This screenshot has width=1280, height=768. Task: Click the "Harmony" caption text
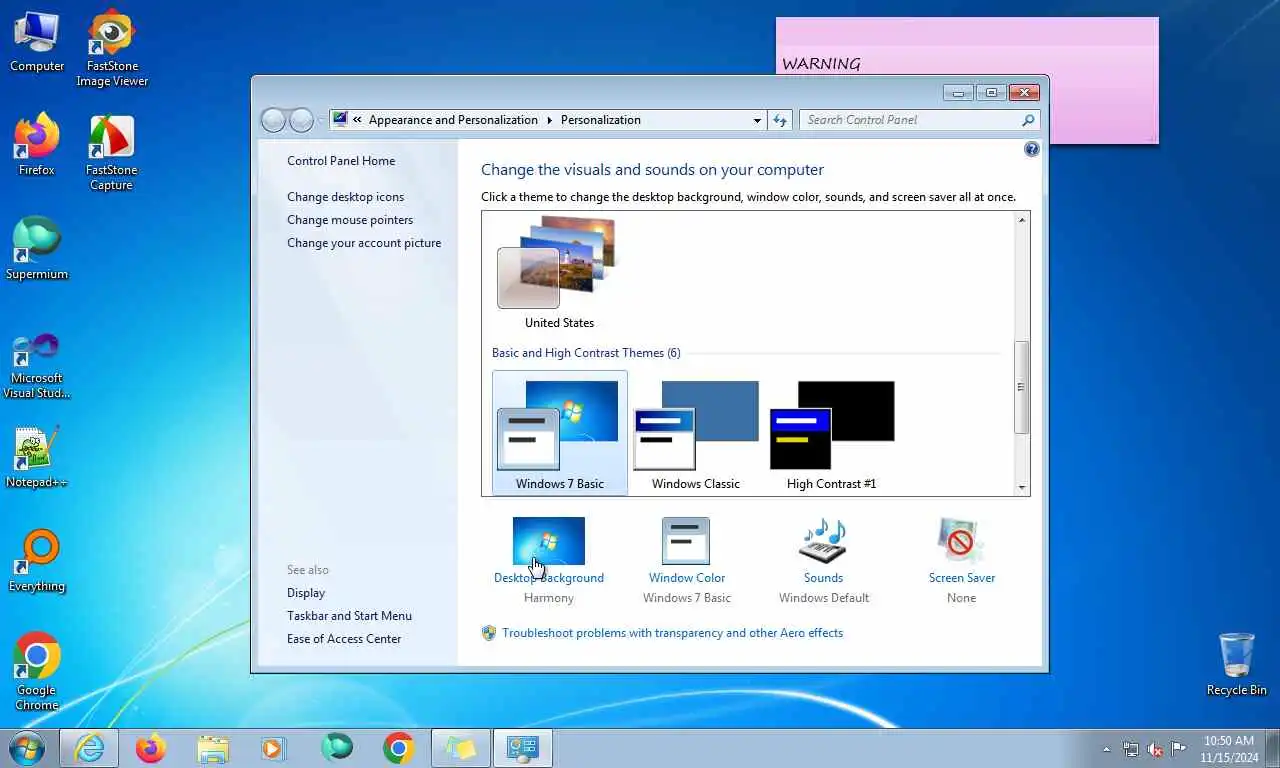[x=548, y=598]
